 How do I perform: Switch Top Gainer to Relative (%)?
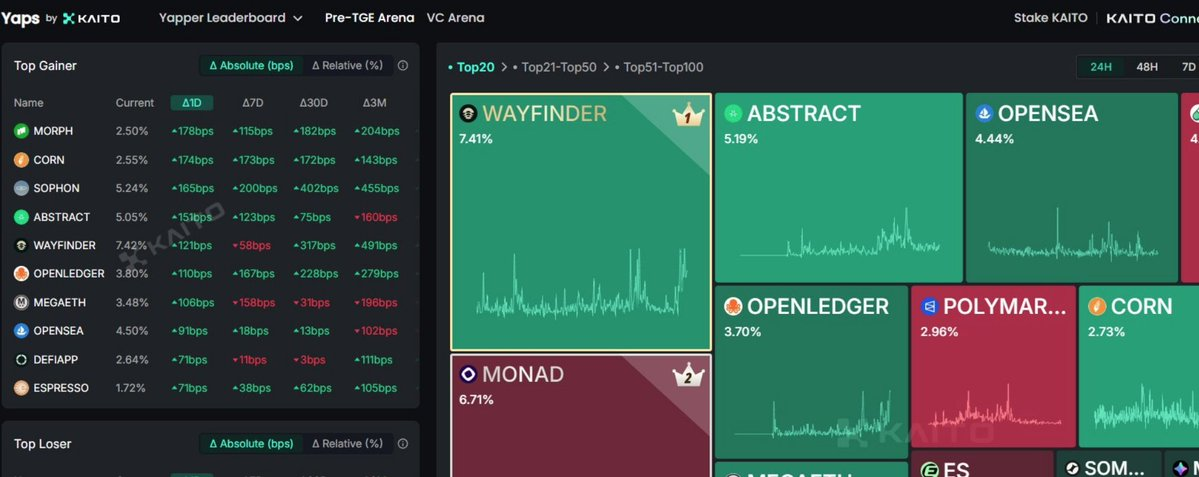coord(347,66)
